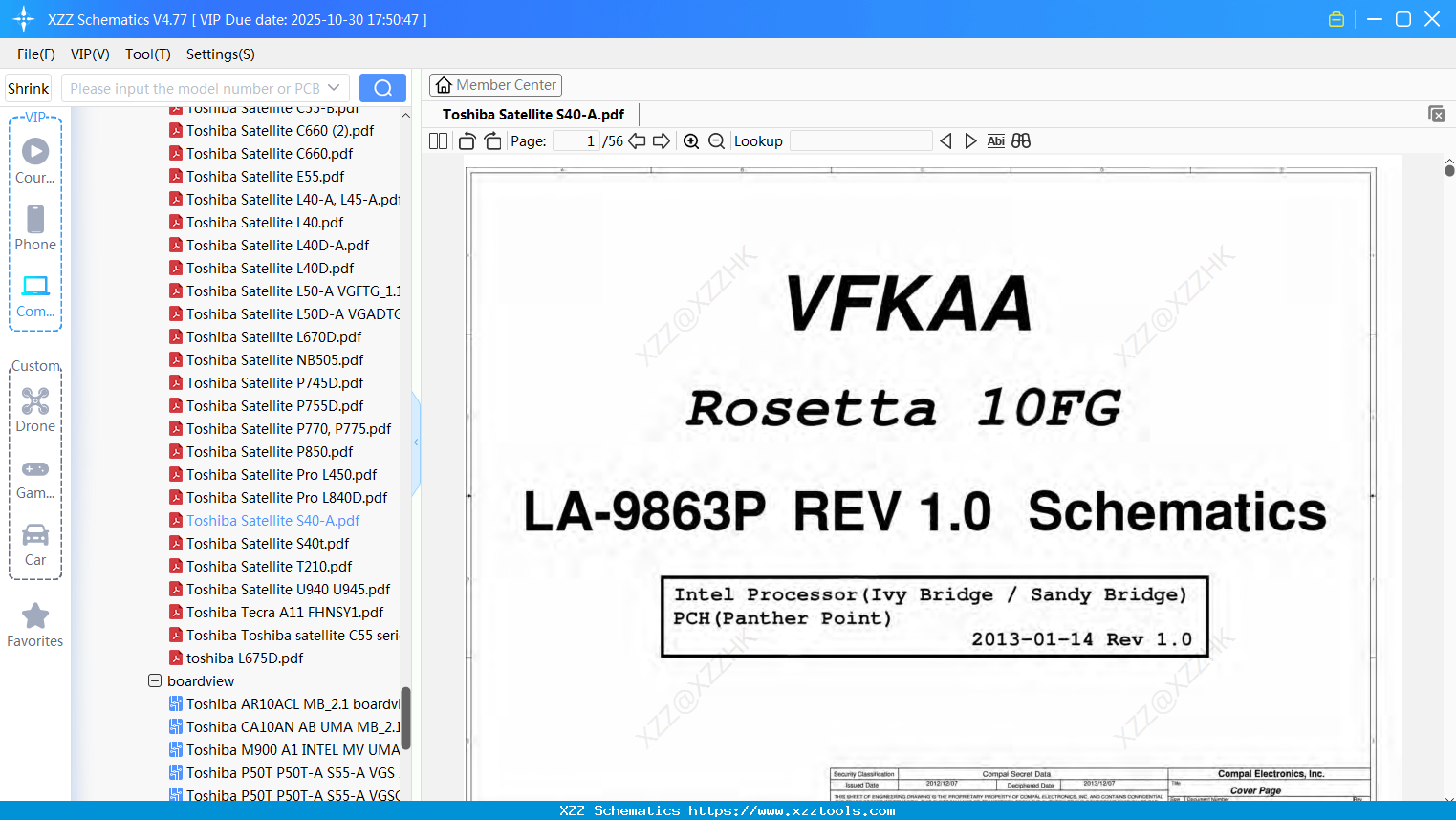This screenshot has width=1456, height=820.
Task: Open toshiba L675D.pdf
Action: coord(245,658)
